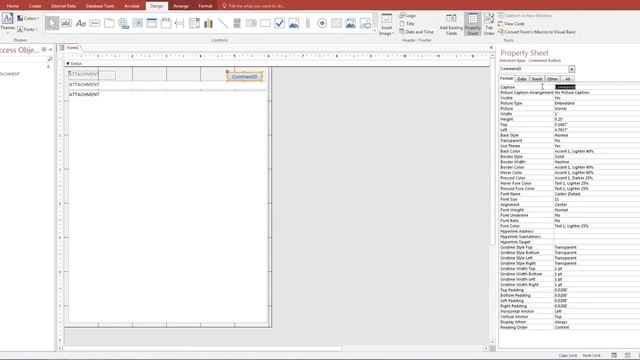The height and width of the screenshot is (360, 640).
Task: Choose the Text Box control
Action: pyautogui.click(x=66, y=23)
